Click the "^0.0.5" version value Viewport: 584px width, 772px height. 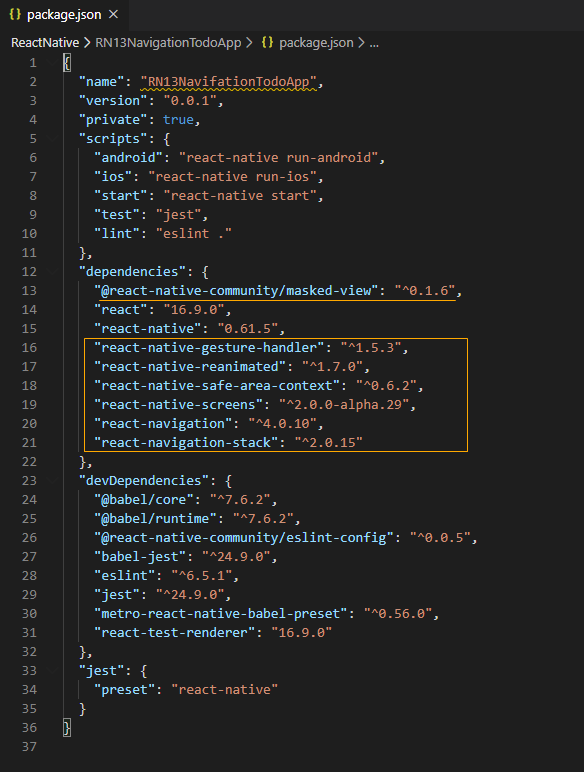[x=439, y=538]
